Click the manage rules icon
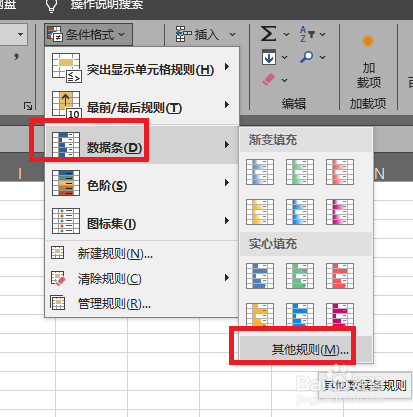 [x=57, y=303]
